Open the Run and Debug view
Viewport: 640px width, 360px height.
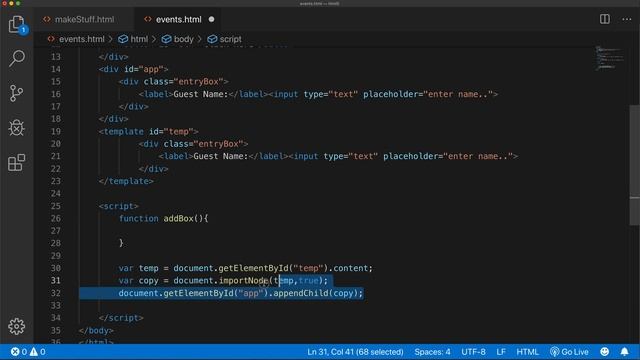(16, 128)
